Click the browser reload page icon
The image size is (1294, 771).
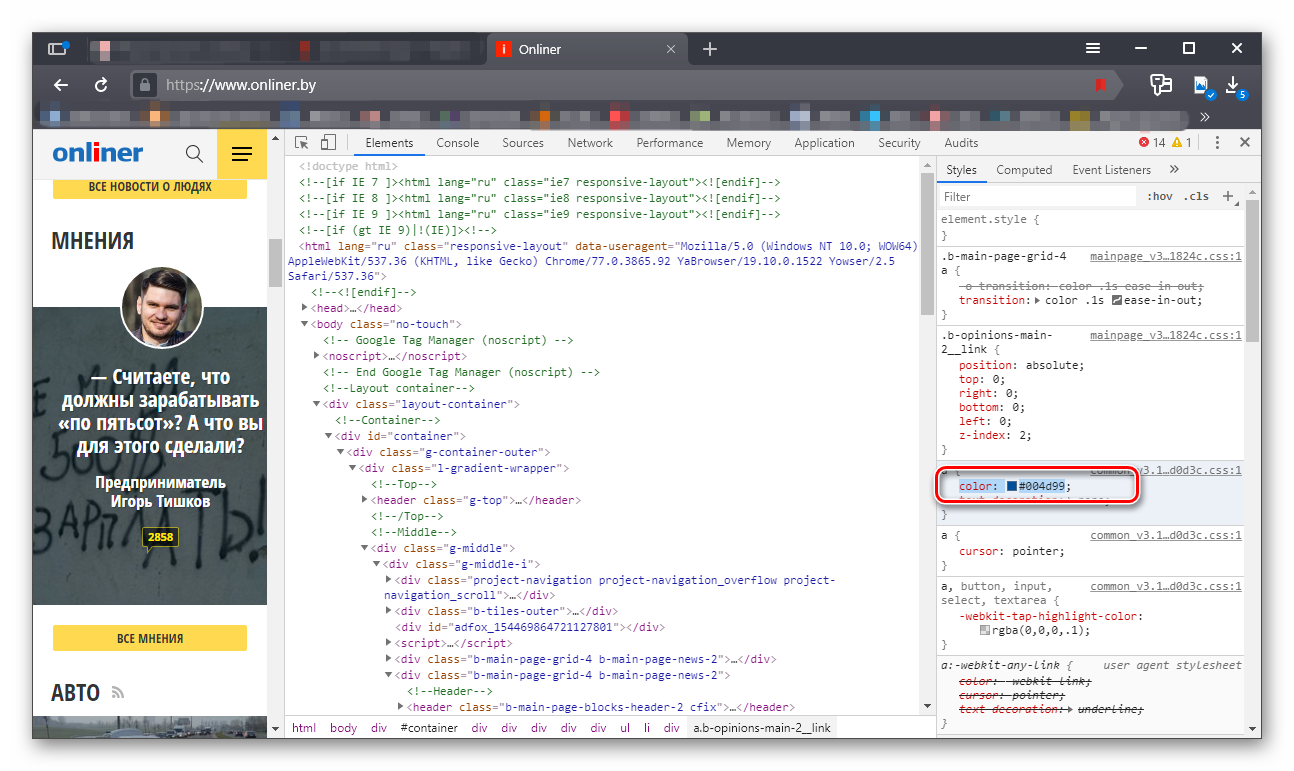coord(101,85)
